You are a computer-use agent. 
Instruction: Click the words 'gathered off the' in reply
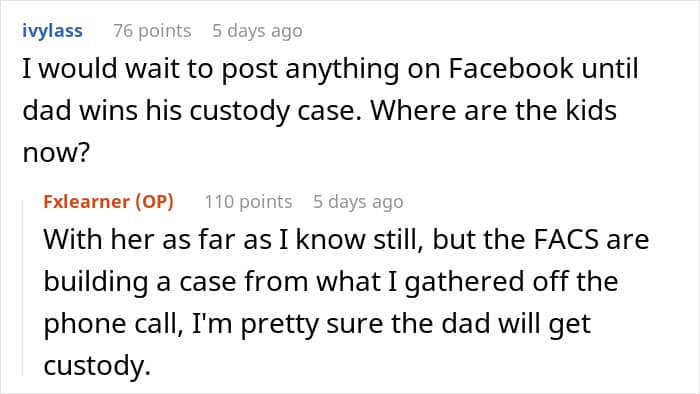point(511,282)
